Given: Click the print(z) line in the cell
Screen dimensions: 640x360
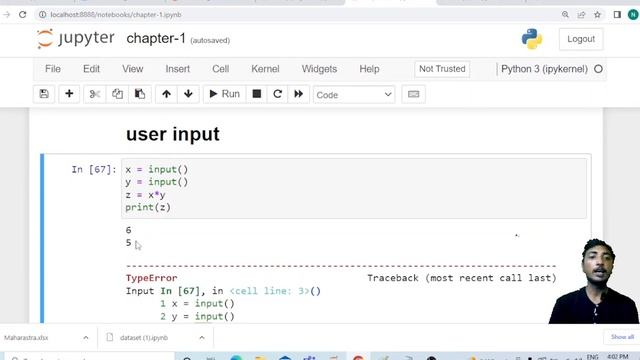Looking at the screenshot, I should (x=148, y=207).
